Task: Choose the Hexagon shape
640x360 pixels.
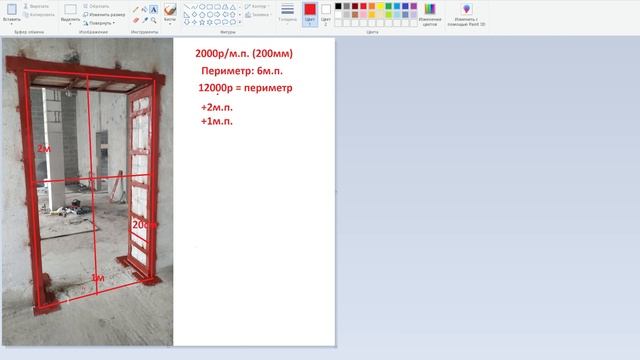Action: 210,15
